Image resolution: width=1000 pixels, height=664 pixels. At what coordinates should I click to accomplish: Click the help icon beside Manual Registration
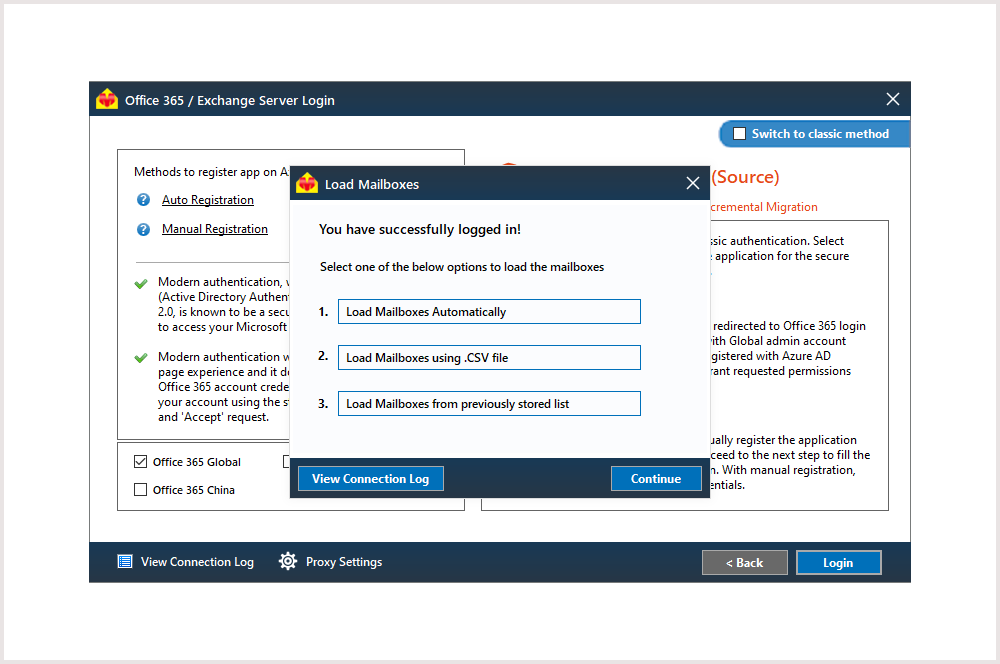[x=143, y=230]
